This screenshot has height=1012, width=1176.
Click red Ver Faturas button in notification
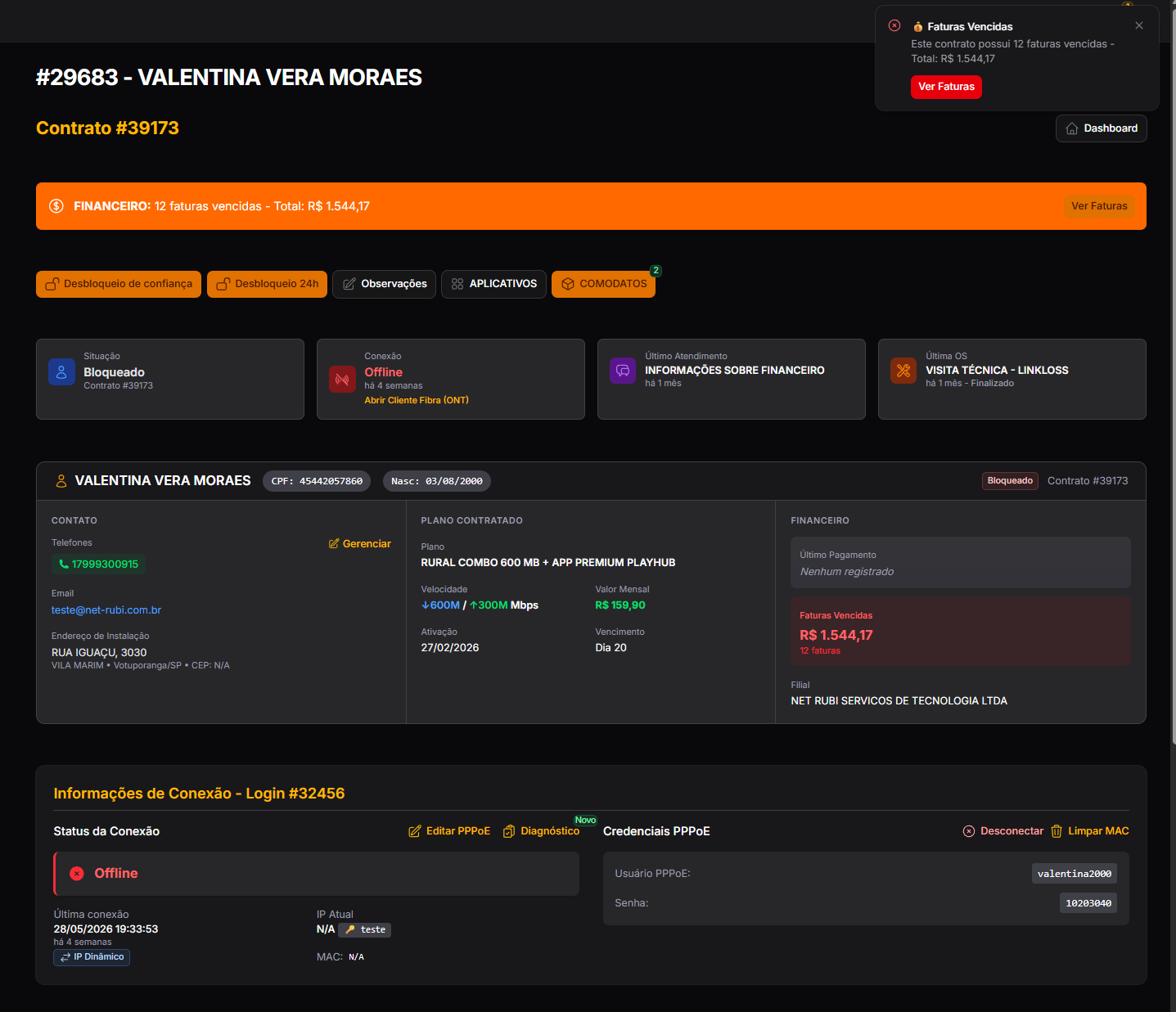pos(946,87)
